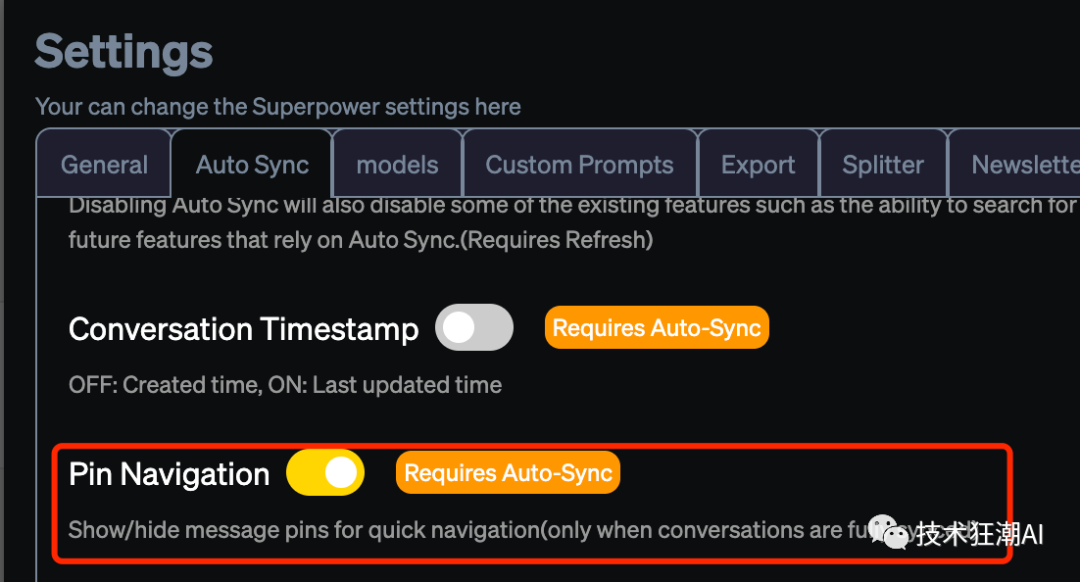Switch to the models tab

click(x=397, y=165)
